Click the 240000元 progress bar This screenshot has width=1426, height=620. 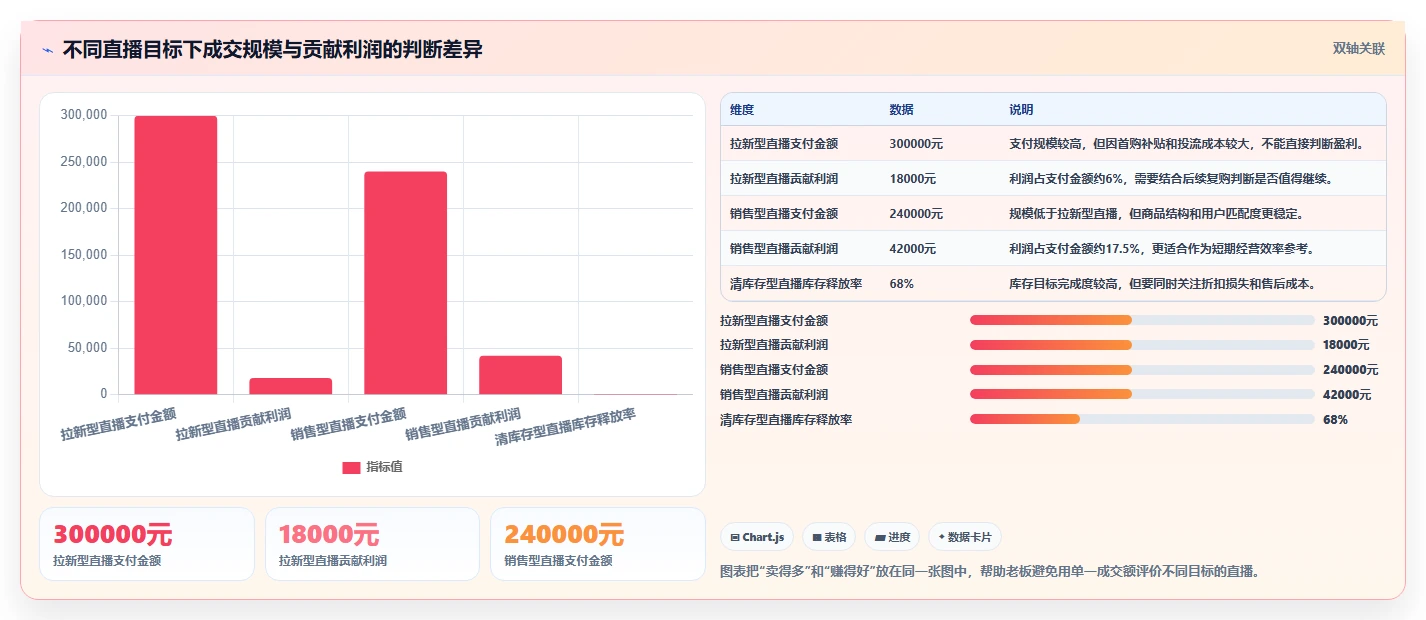pos(1142,370)
